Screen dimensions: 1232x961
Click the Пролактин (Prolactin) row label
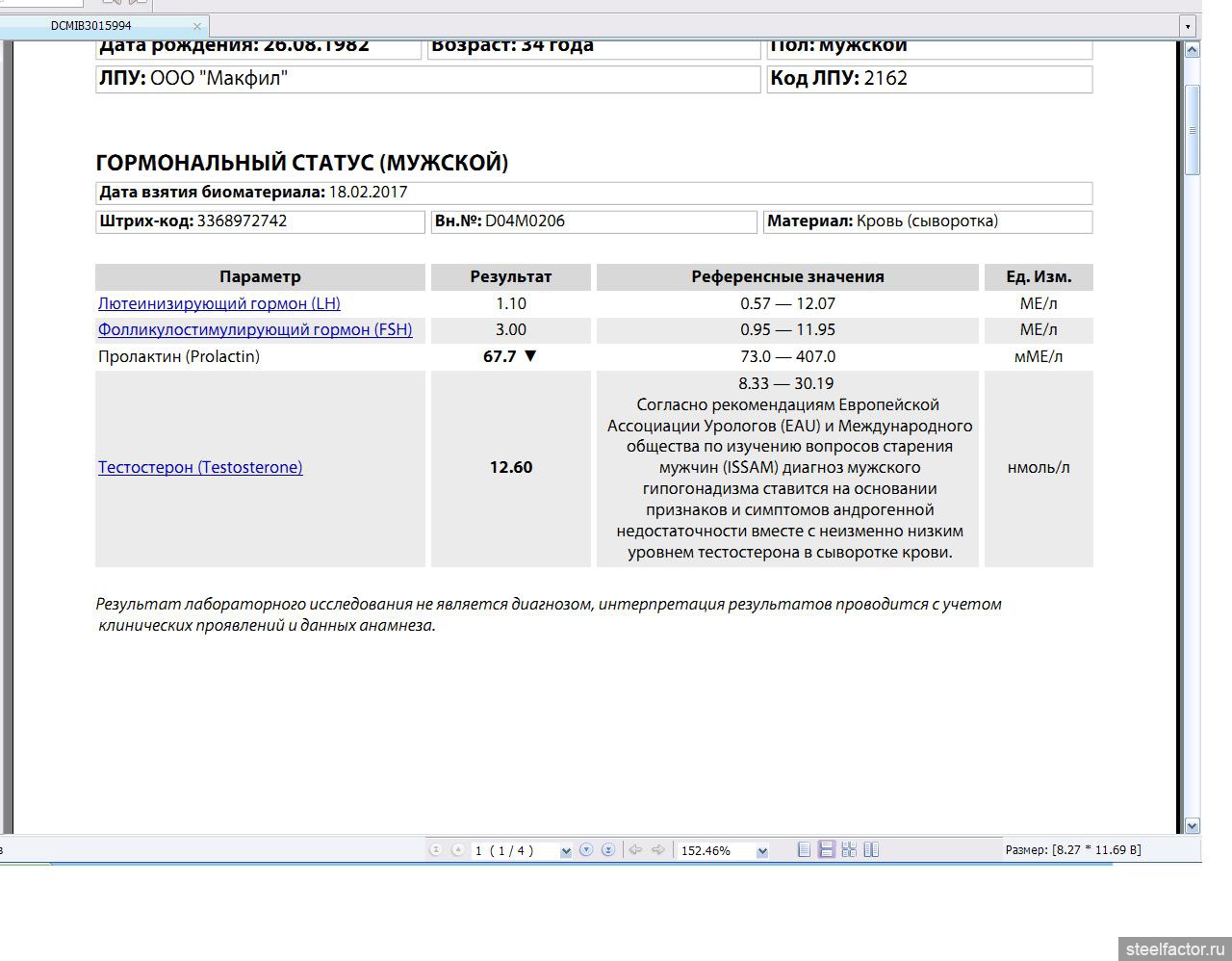tap(179, 356)
